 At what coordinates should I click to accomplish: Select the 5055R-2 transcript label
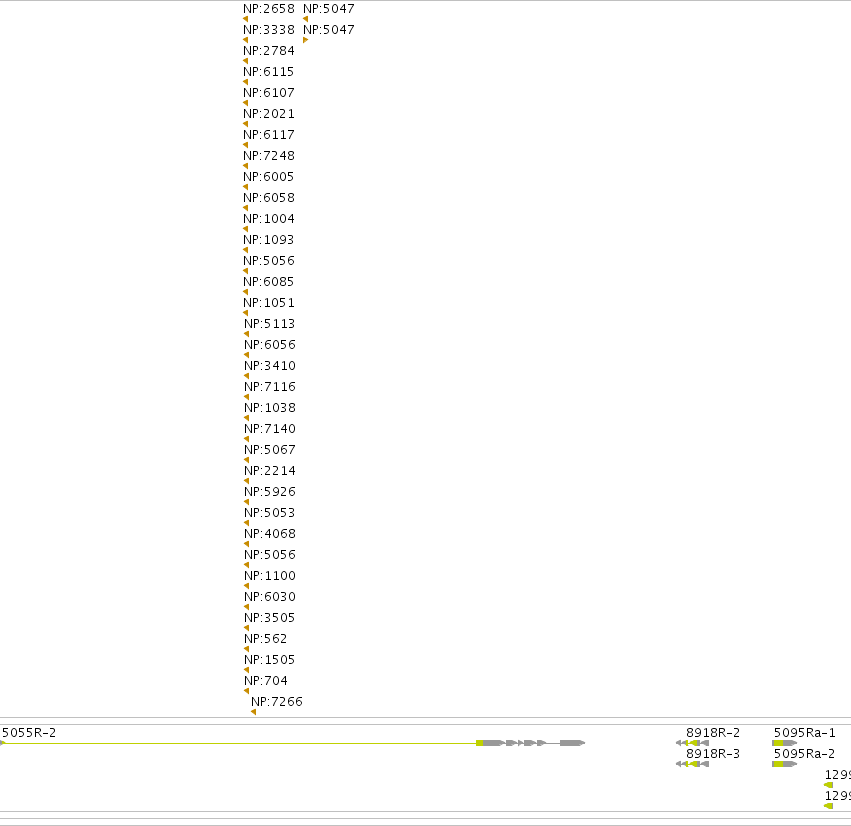29,733
